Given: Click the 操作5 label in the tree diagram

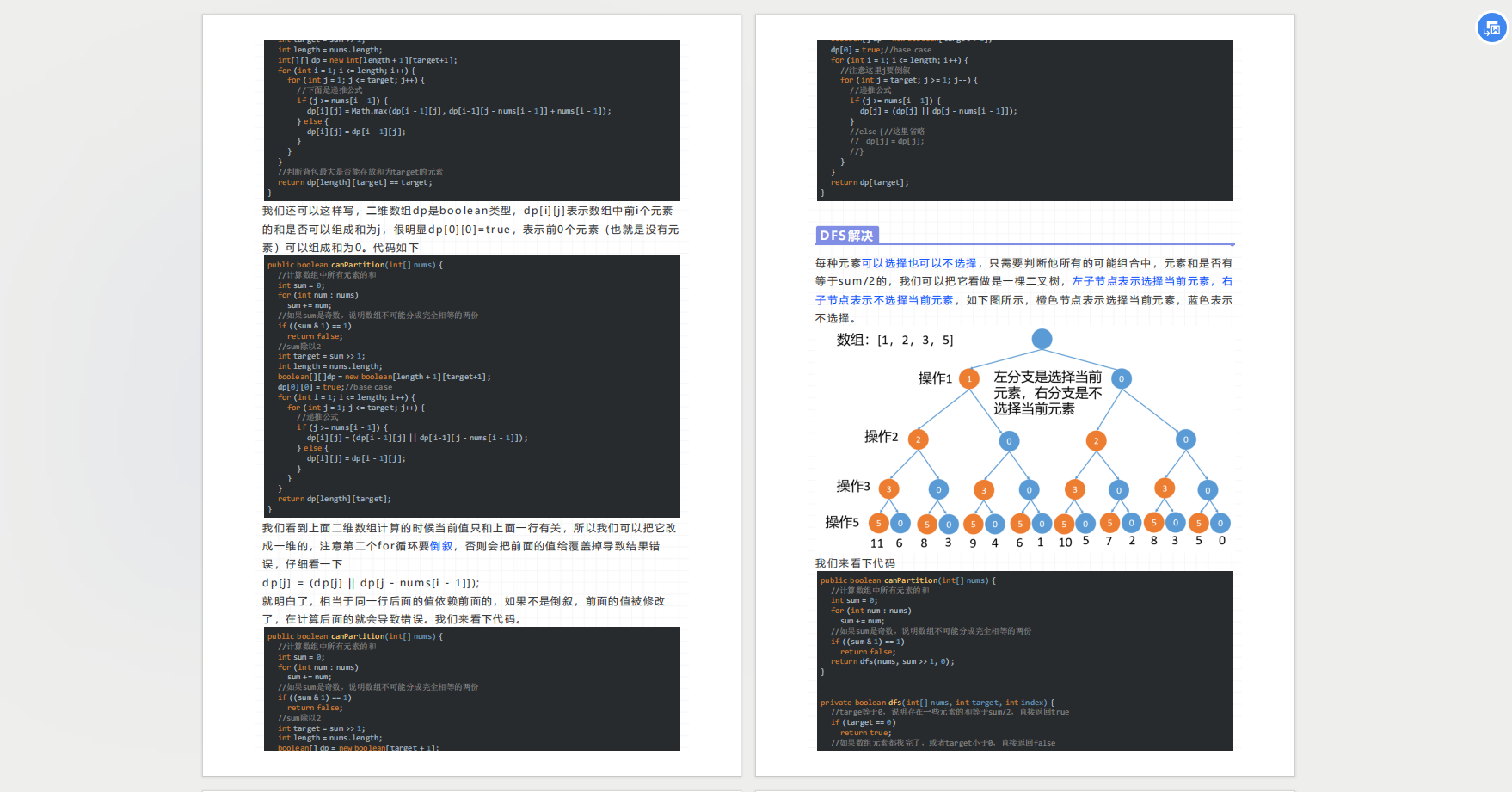Looking at the screenshot, I should click(x=842, y=522).
